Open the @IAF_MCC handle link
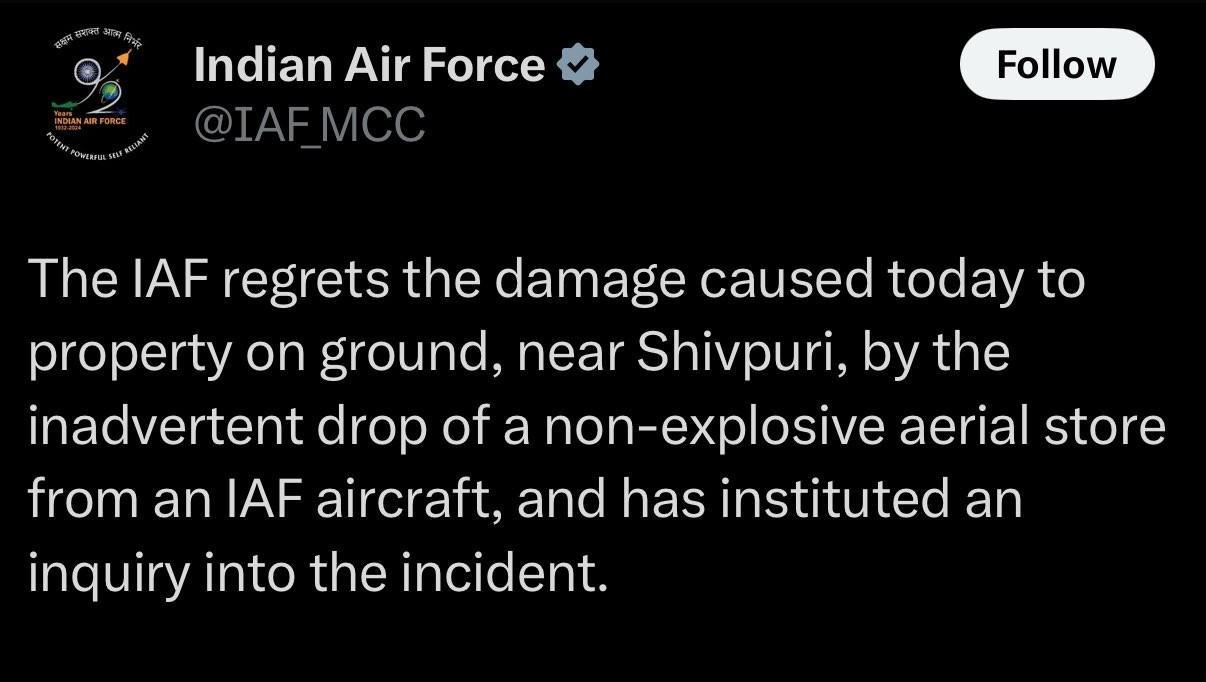The width and height of the screenshot is (1206, 682). [x=310, y=126]
